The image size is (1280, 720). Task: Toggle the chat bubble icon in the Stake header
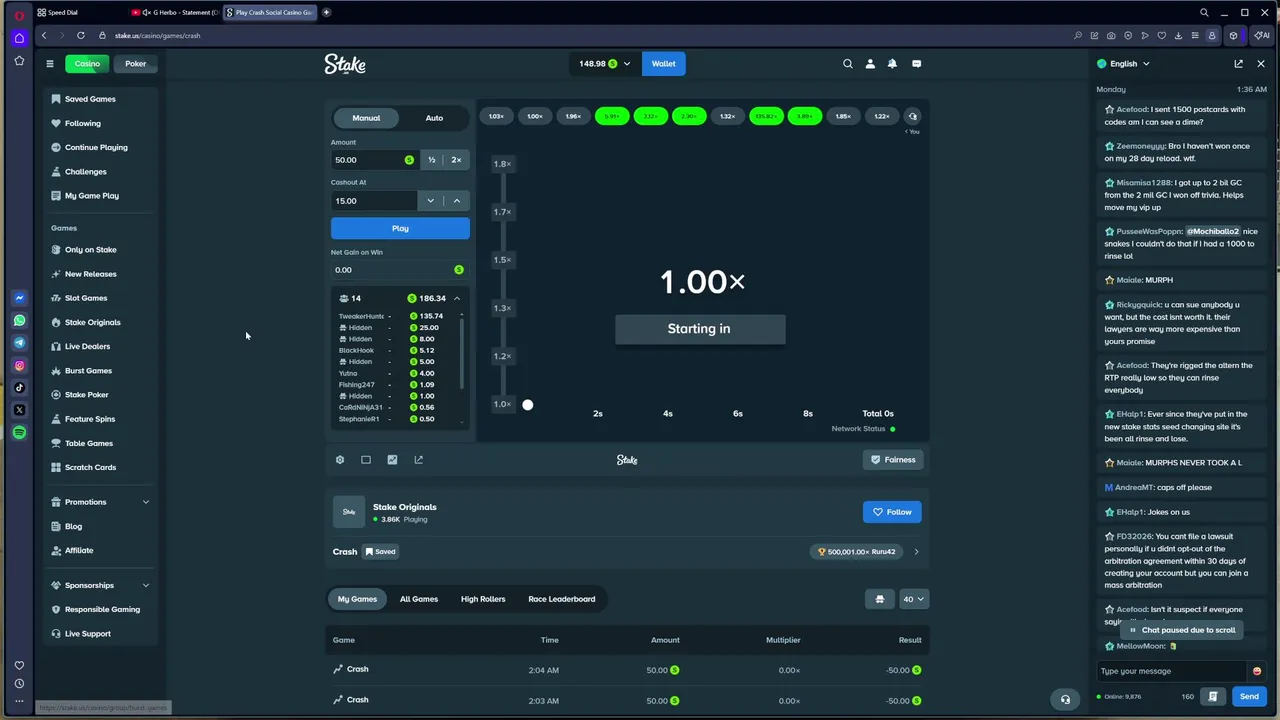916,64
